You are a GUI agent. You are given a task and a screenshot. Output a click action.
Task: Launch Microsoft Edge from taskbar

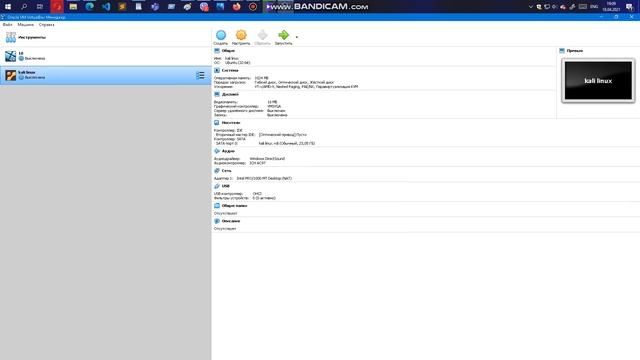tap(89, 7)
